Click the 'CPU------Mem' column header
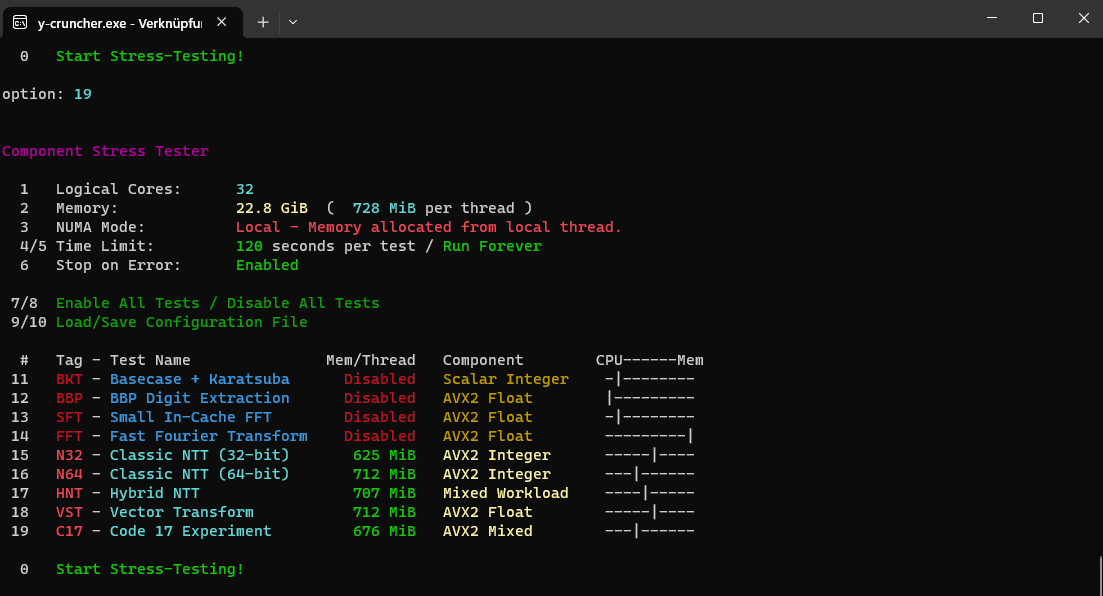The image size is (1103, 596). [x=649, y=360]
